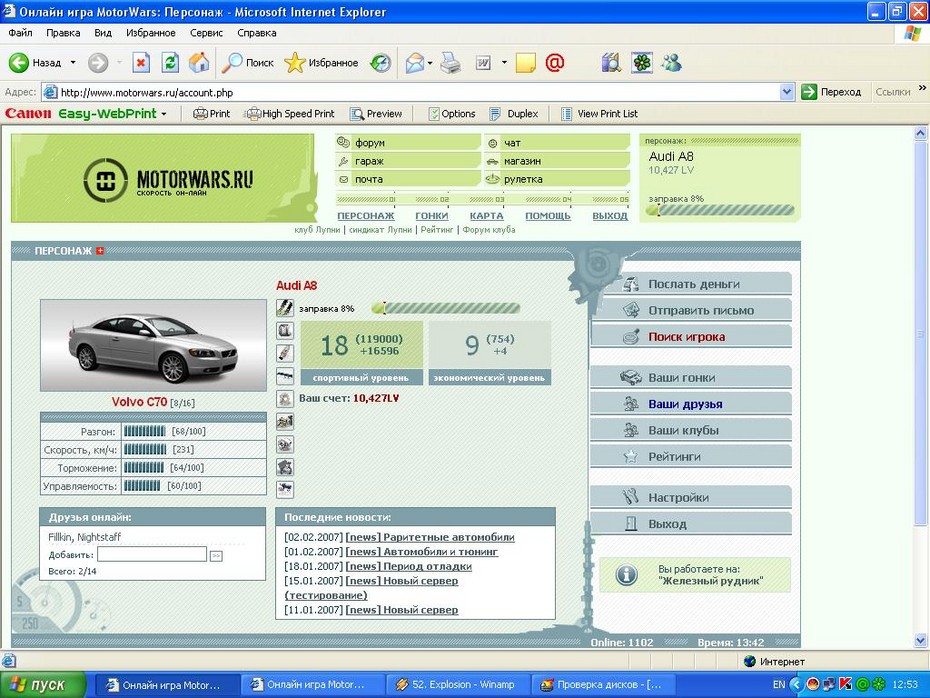
Task: Open the Настройки settings button
Action: [x=691, y=498]
